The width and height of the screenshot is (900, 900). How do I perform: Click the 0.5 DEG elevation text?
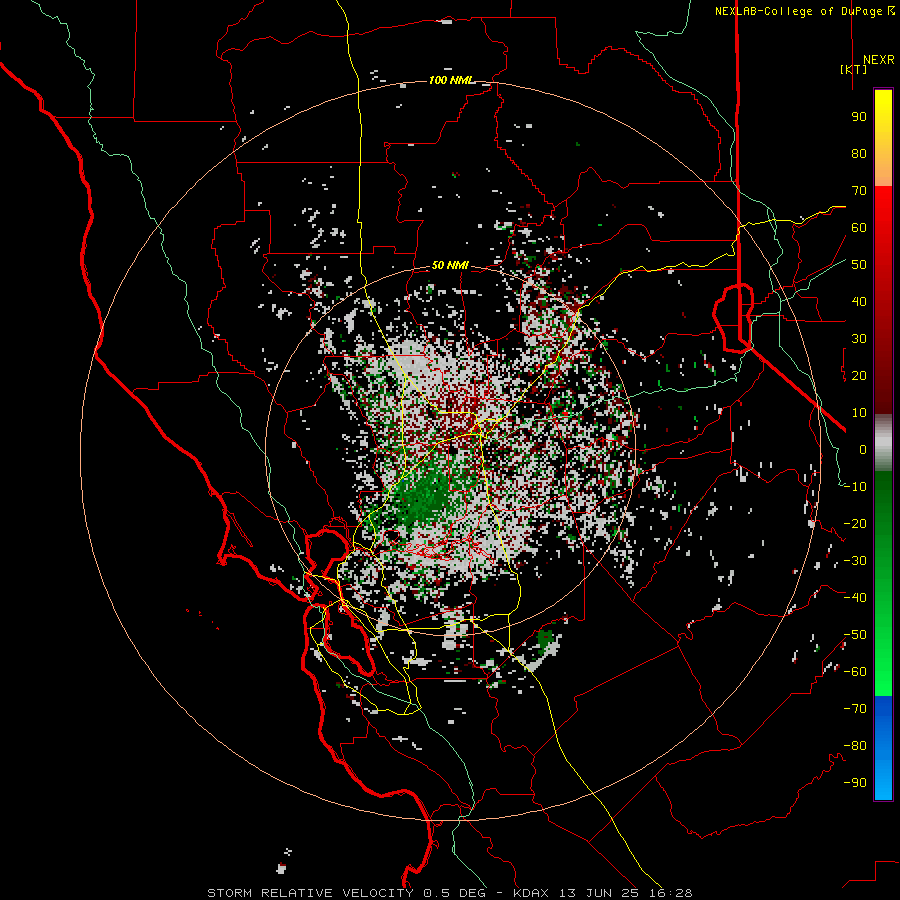coord(455,893)
